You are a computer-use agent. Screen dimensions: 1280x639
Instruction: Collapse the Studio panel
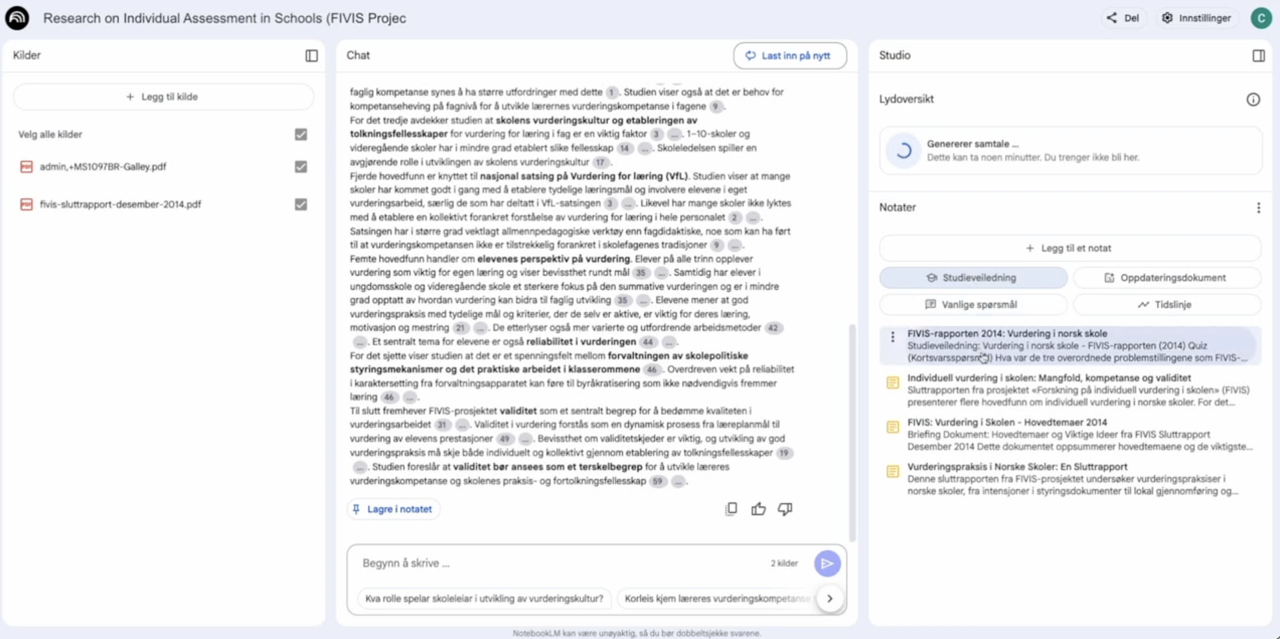[x=1258, y=56]
